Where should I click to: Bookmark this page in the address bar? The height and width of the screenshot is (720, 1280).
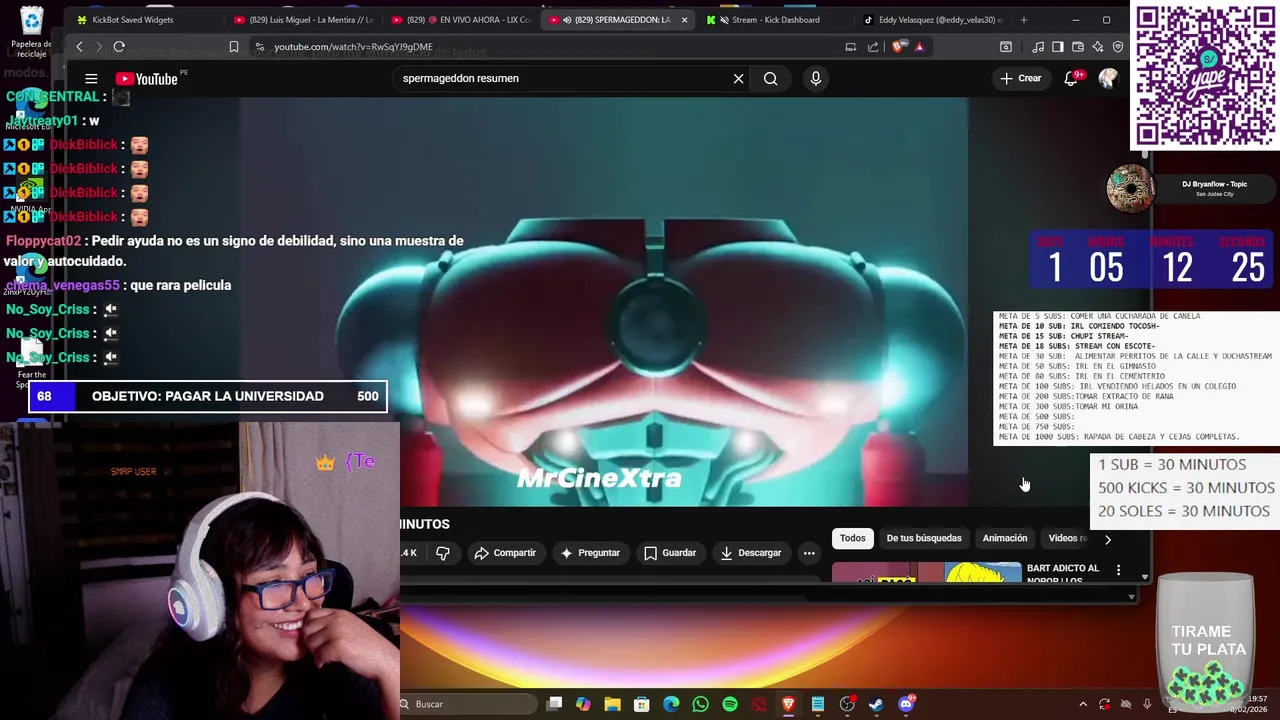click(233, 46)
